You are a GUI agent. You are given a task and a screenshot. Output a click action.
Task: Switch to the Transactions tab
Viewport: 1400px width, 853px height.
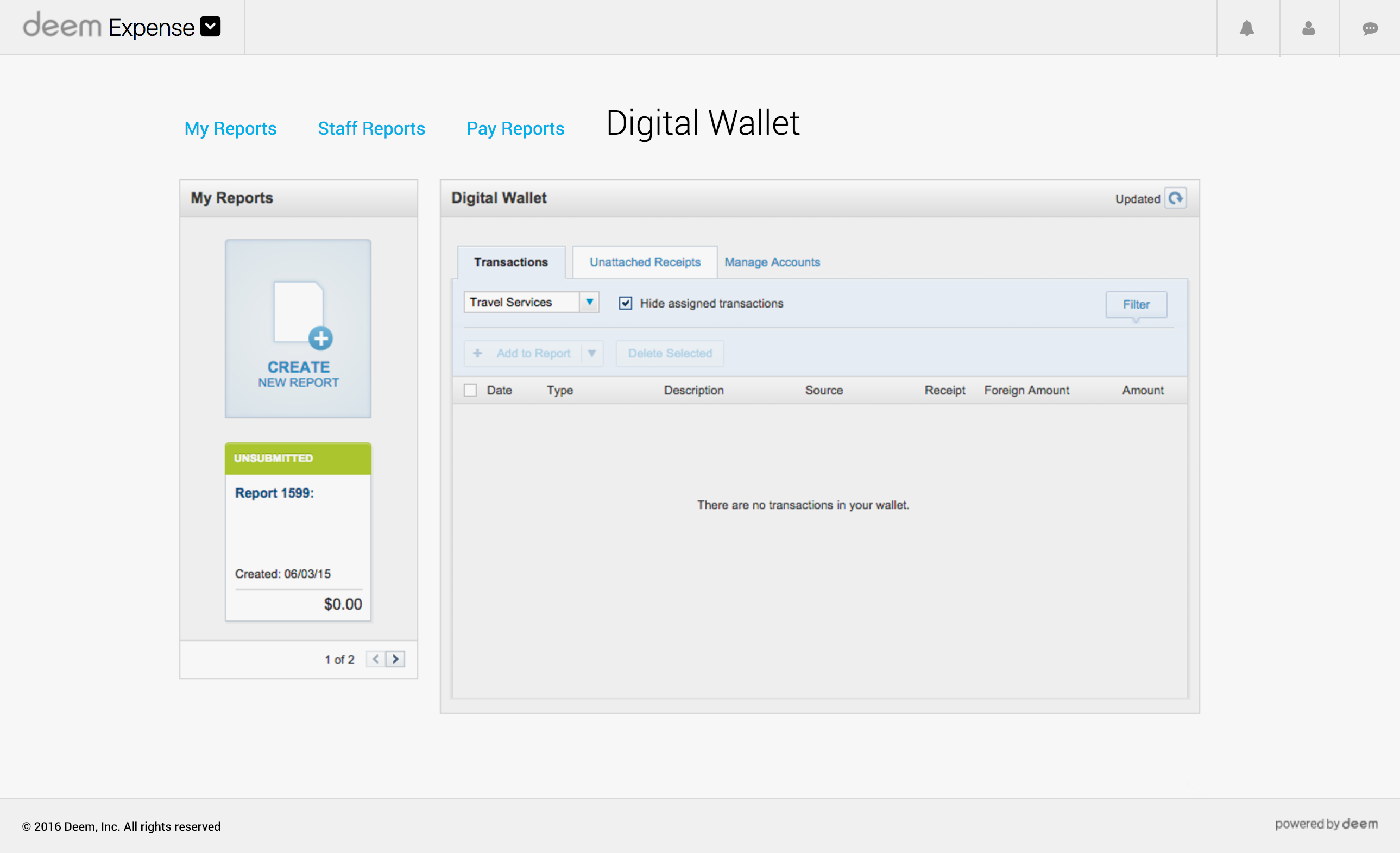[x=511, y=262]
